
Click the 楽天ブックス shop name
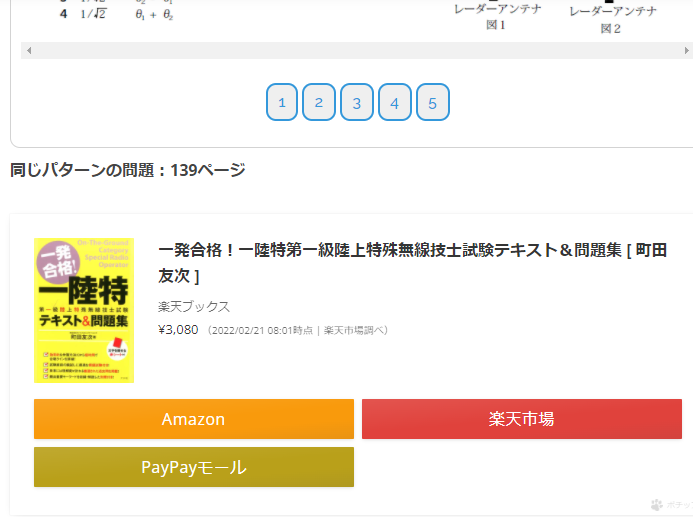click(194, 306)
